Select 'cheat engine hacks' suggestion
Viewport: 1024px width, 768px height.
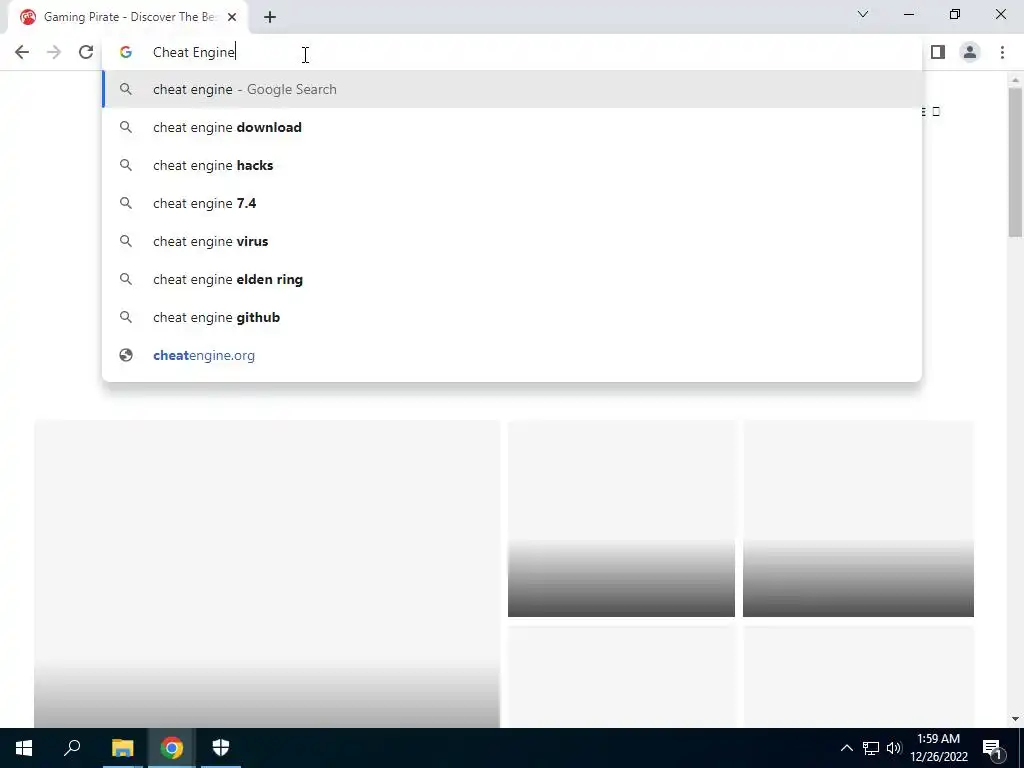click(512, 165)
